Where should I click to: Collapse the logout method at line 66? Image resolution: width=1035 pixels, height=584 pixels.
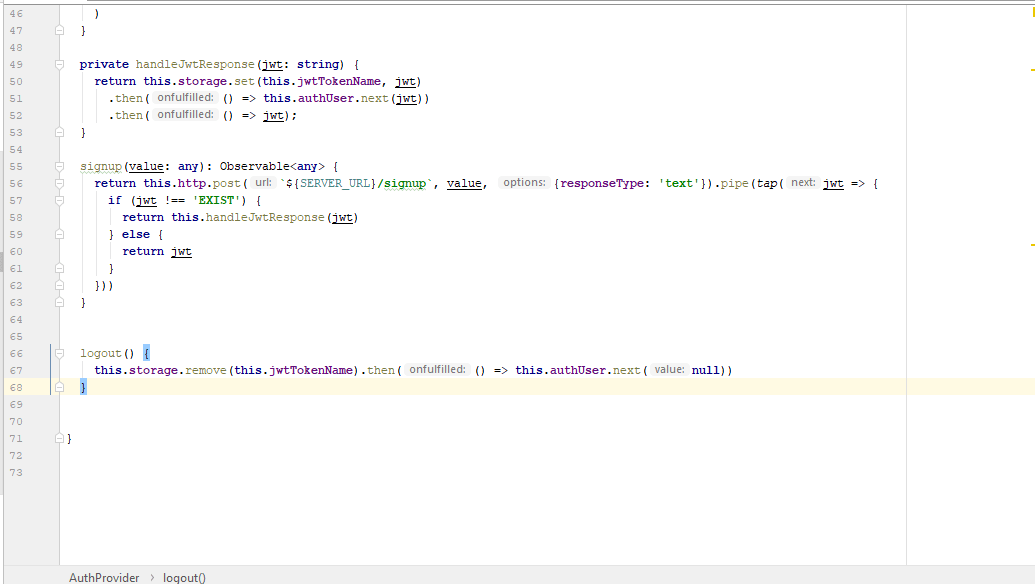click(60, 353)
